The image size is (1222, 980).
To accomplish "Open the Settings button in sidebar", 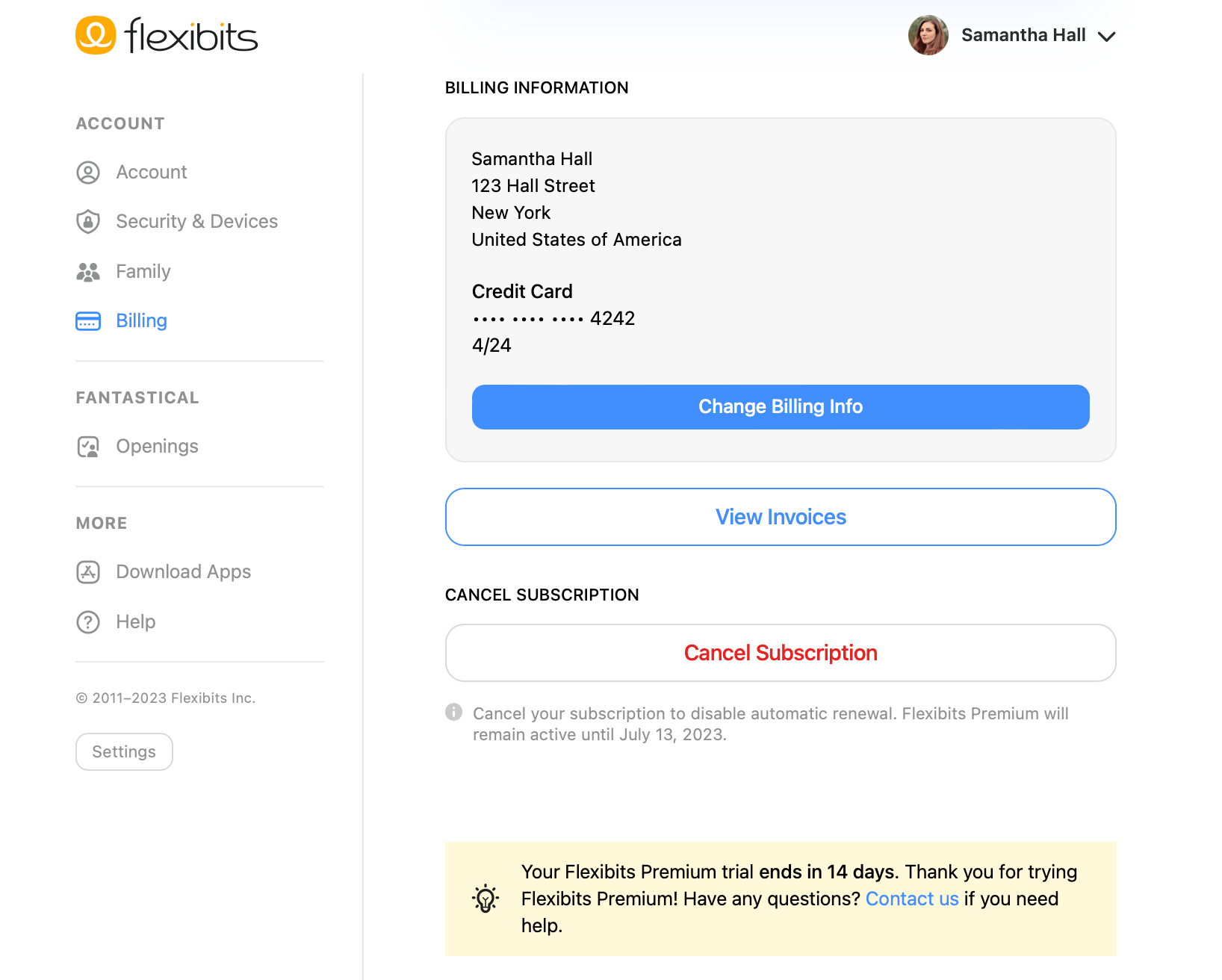I will (124, 751).
